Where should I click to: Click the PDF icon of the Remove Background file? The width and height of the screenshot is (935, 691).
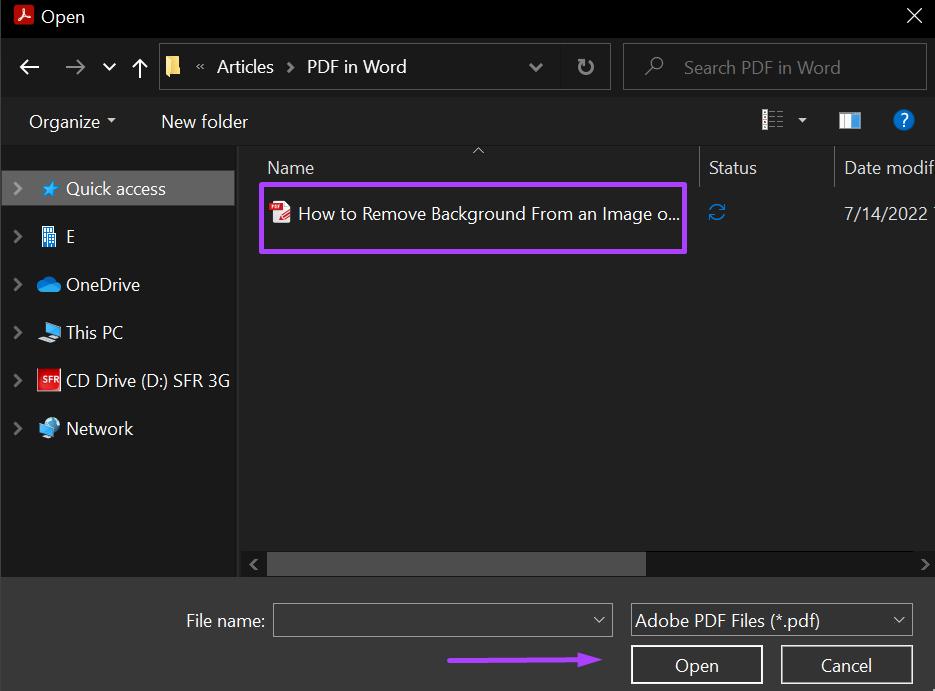tap(280, 213)
